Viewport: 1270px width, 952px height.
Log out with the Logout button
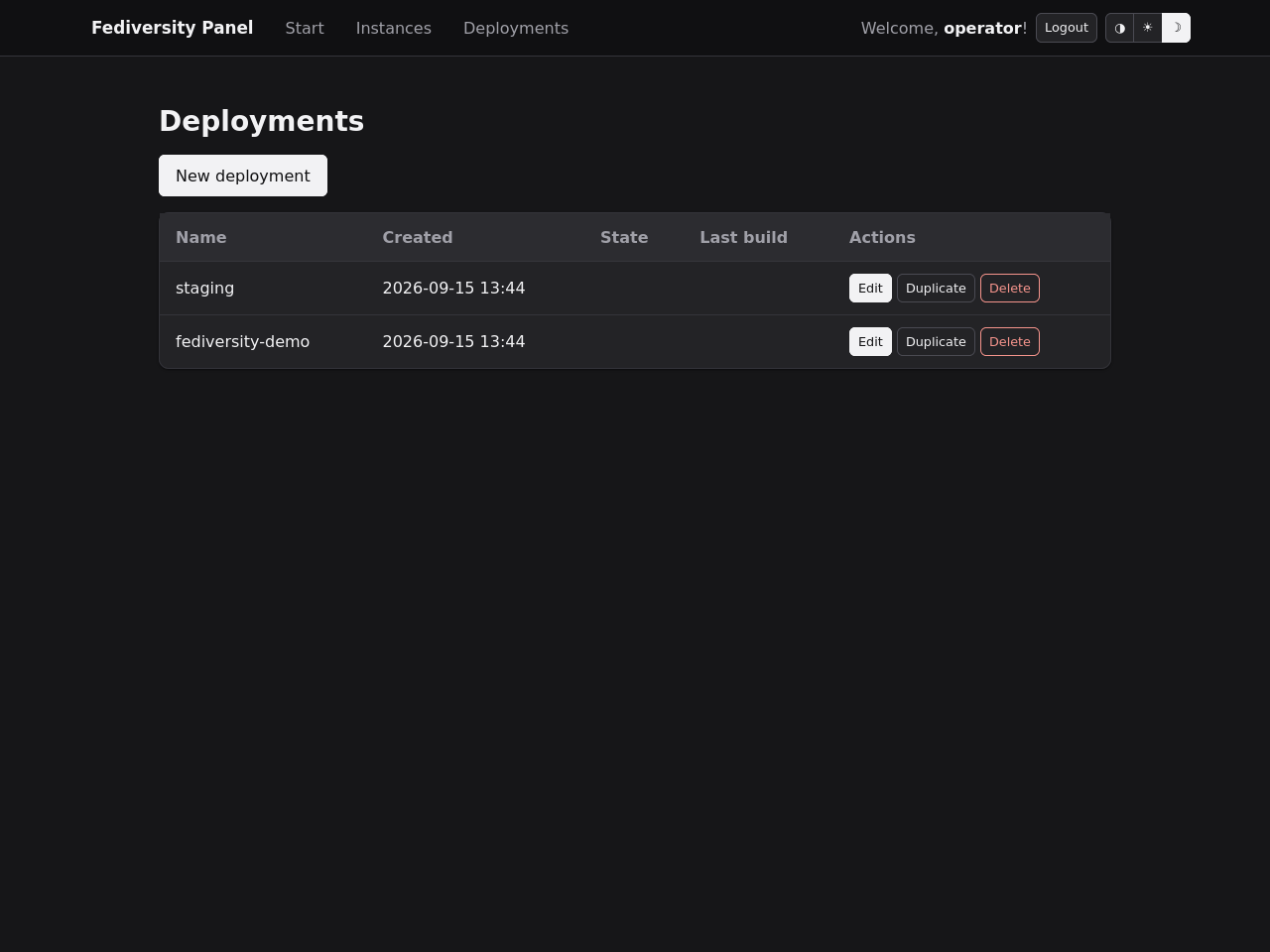point(1067,28)
